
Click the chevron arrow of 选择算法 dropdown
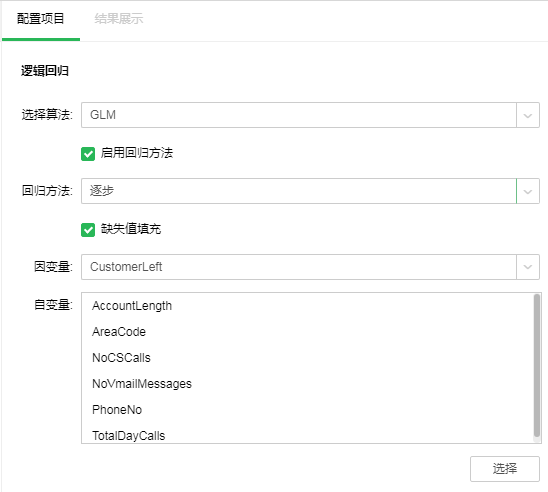click(528, 115)
